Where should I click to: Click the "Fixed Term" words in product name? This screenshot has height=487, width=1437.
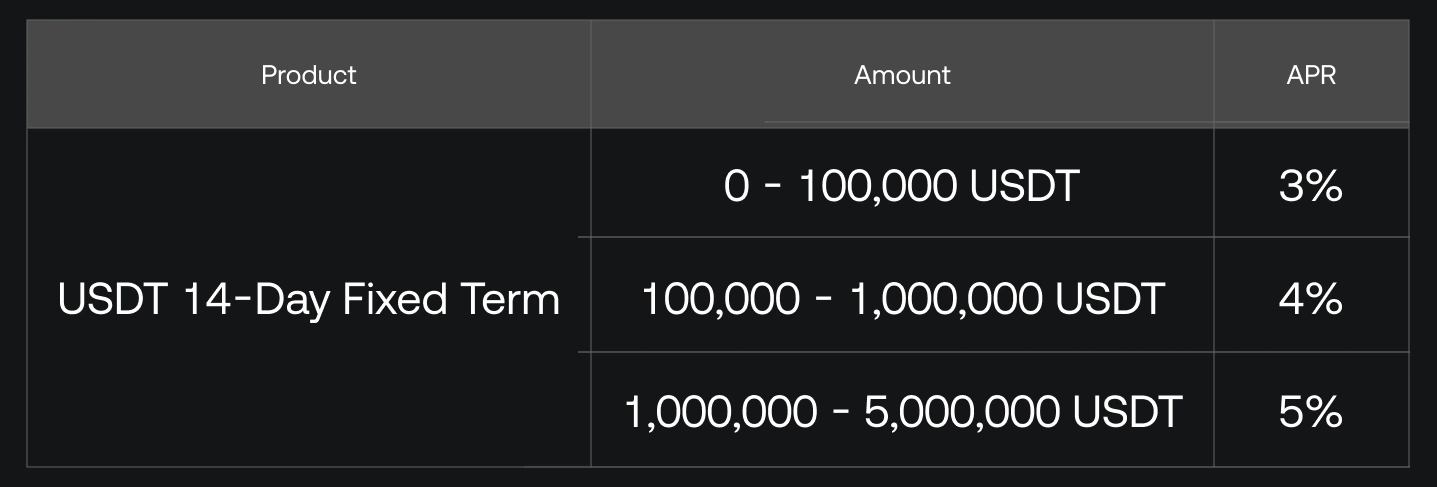click(x=451, y=299)
